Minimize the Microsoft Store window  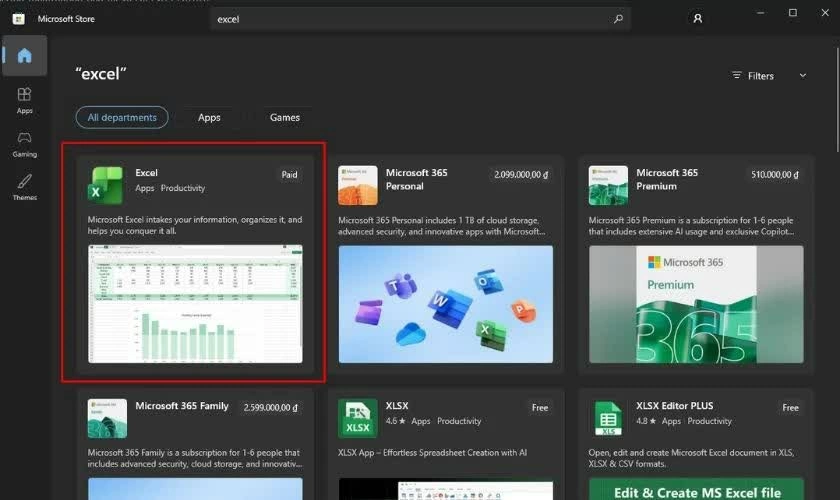pyautogui.click(x=761, y=13)
